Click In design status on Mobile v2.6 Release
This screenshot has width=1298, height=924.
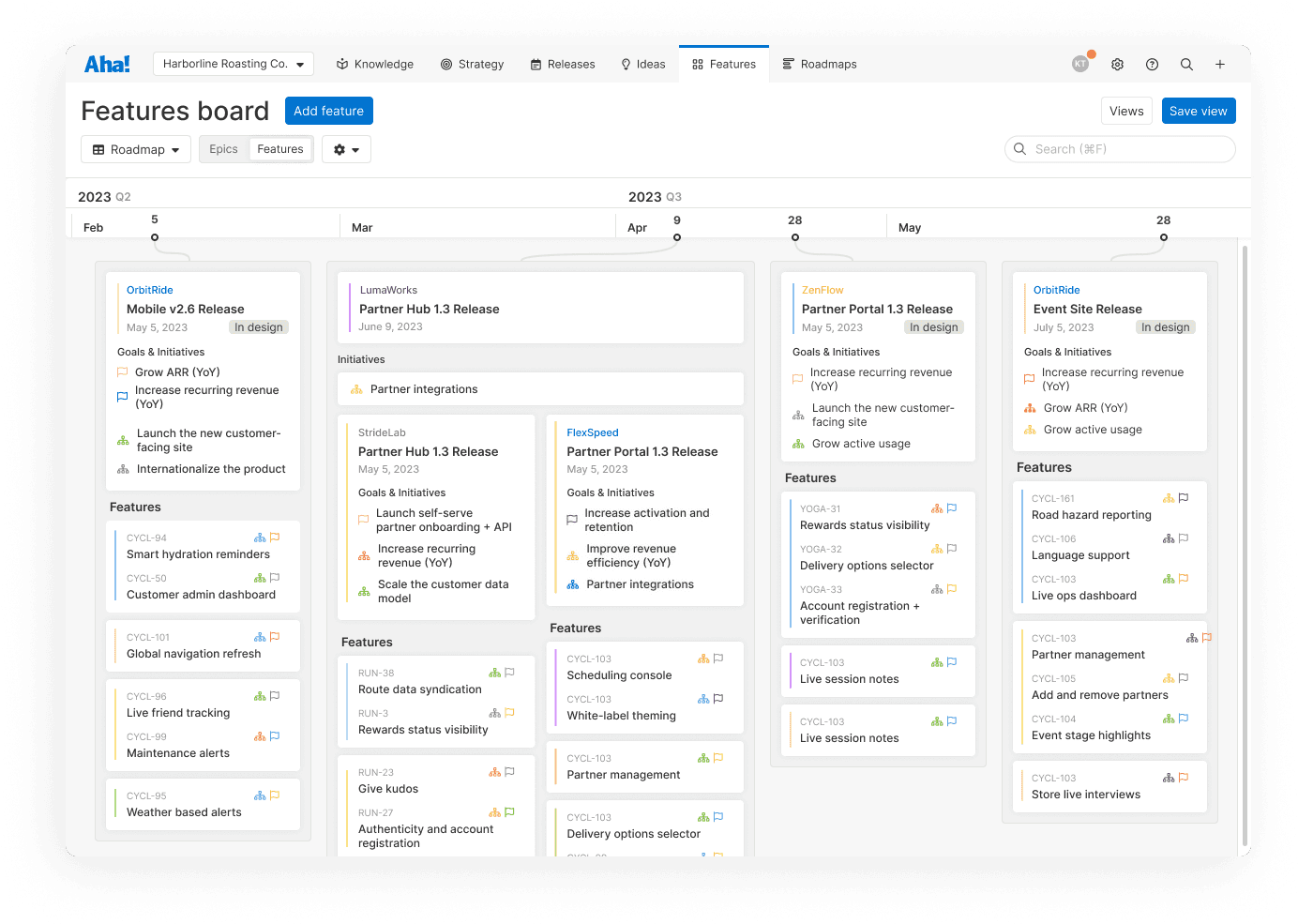(259, 327)
